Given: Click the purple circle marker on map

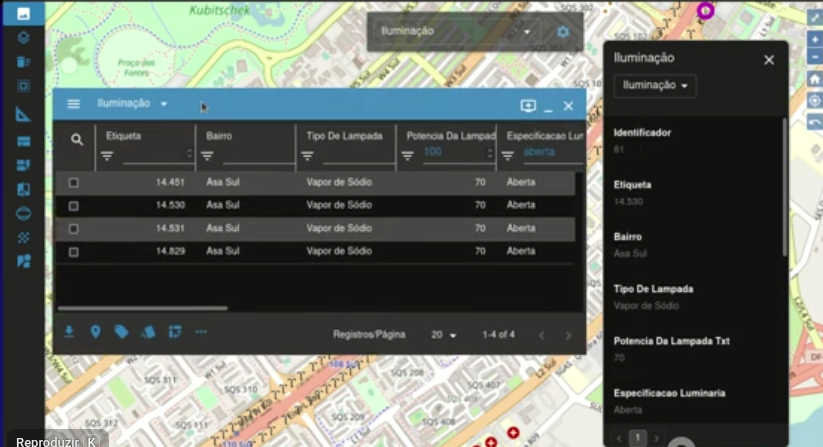Looking at the screenshot, I should (705, 10).
